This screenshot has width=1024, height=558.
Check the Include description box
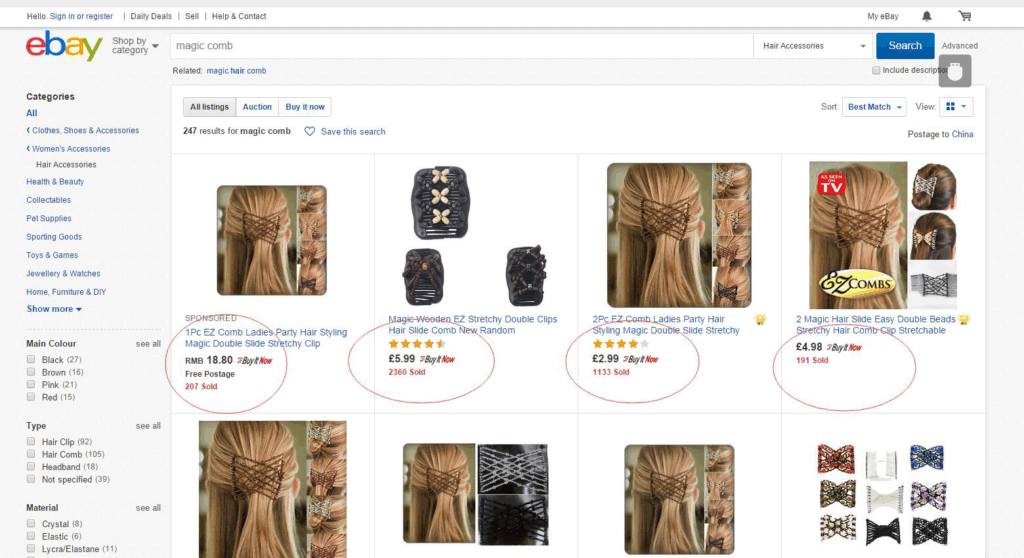[877, 71]
